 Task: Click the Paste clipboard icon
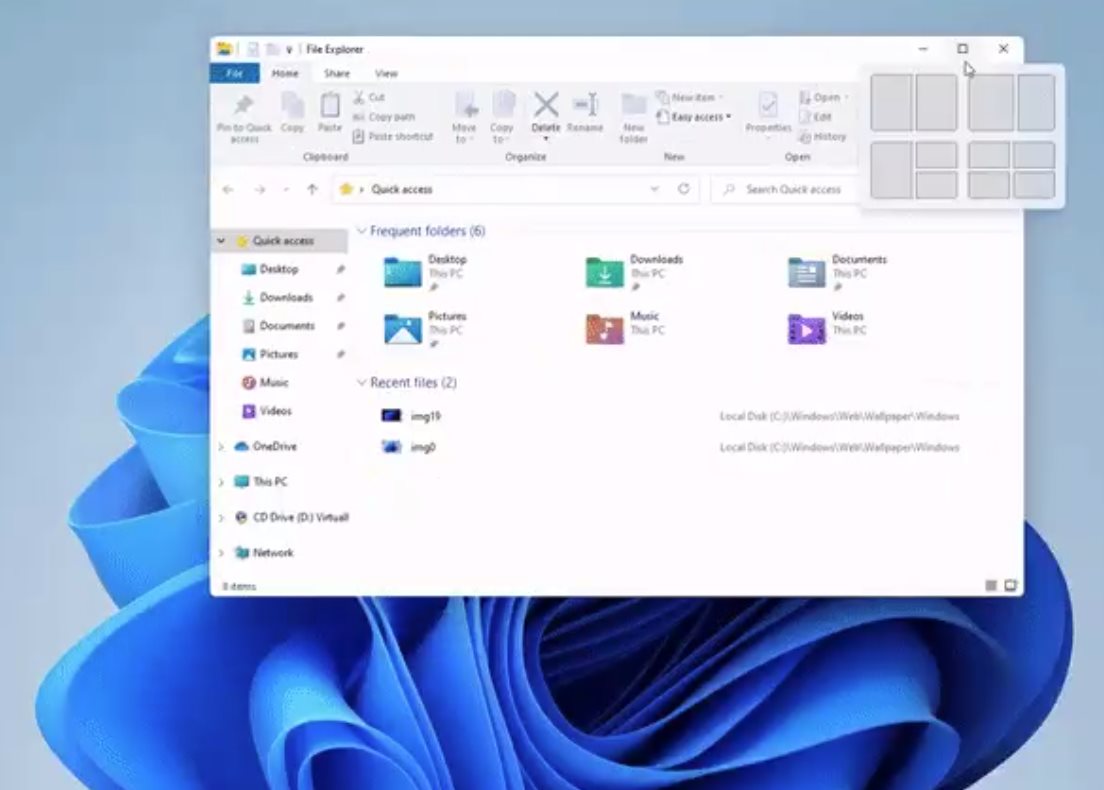click(x=330, y=106)
